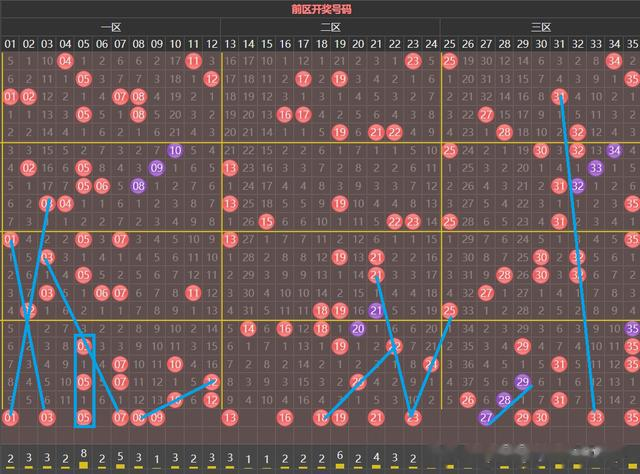The image size is (640, 474).
Task: Select the 一区 section header
Action: click(x=111, y=27)
